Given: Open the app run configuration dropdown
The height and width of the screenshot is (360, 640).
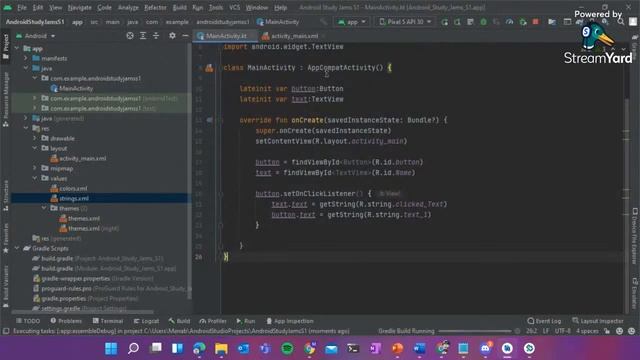Looking at the screenshot, I should [x=352, y=22].
